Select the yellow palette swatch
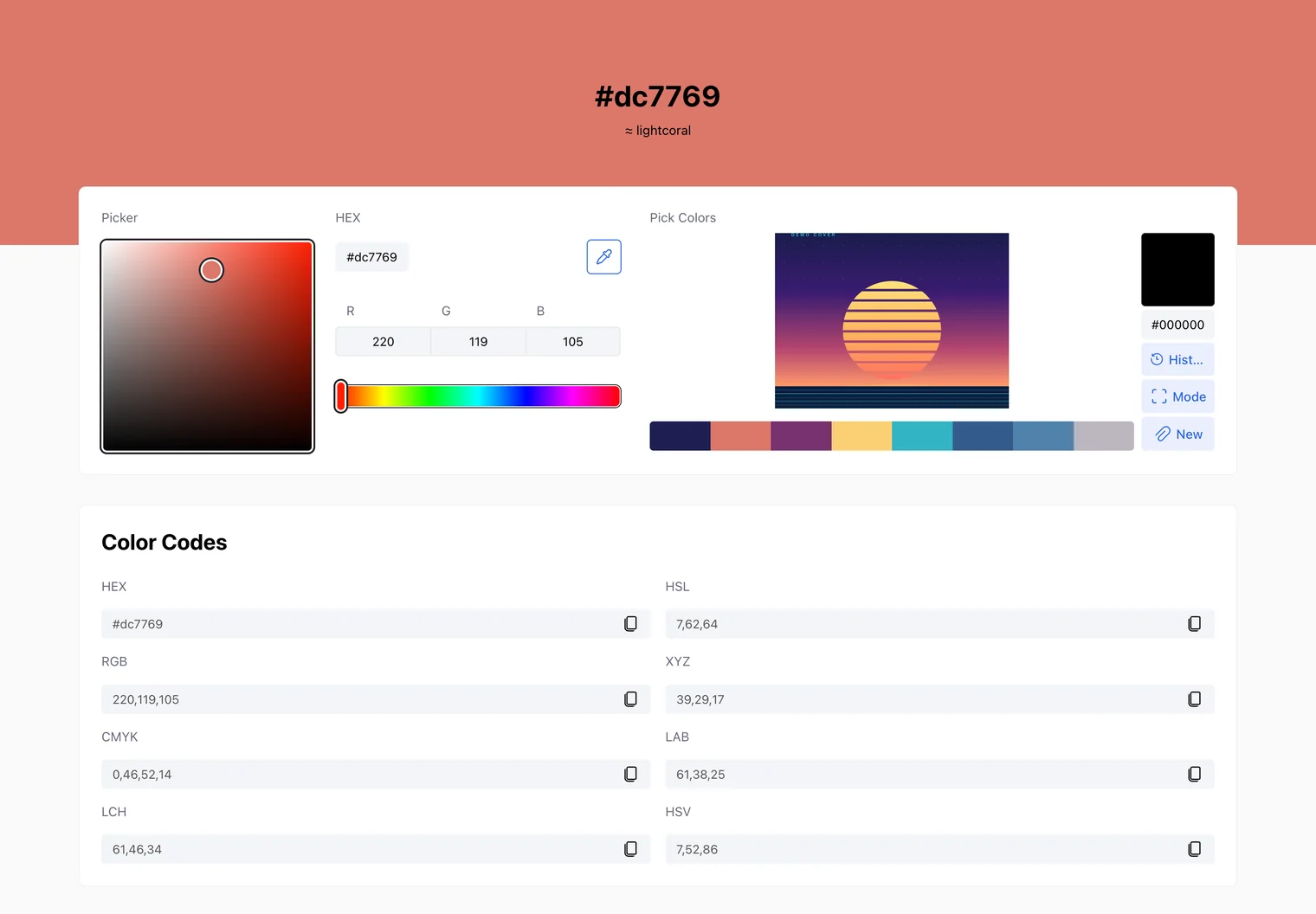This screenshot has width=1316, height=914. [861, 436]
